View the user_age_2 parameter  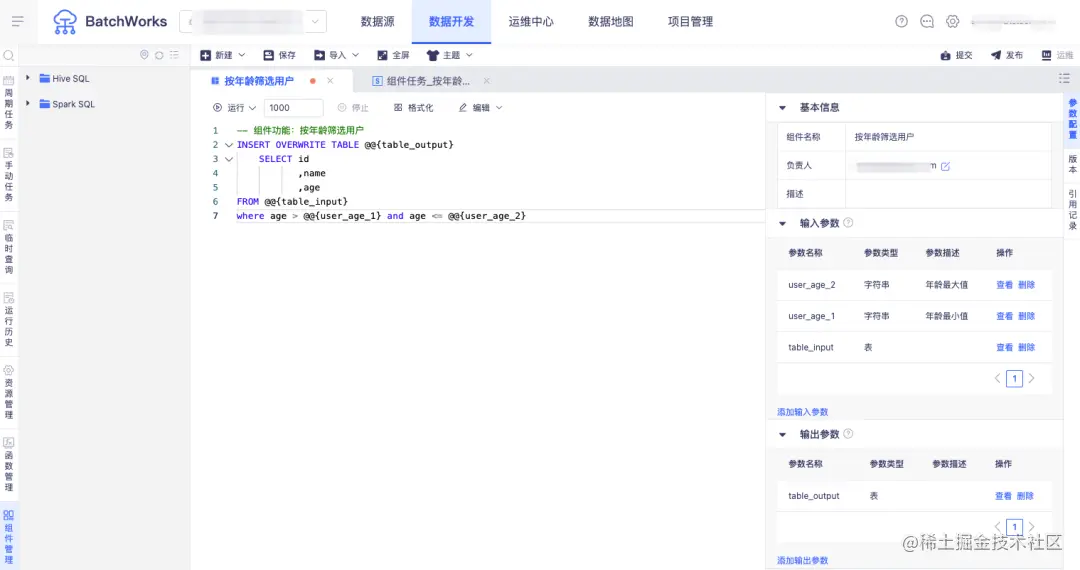(1004, 284)
